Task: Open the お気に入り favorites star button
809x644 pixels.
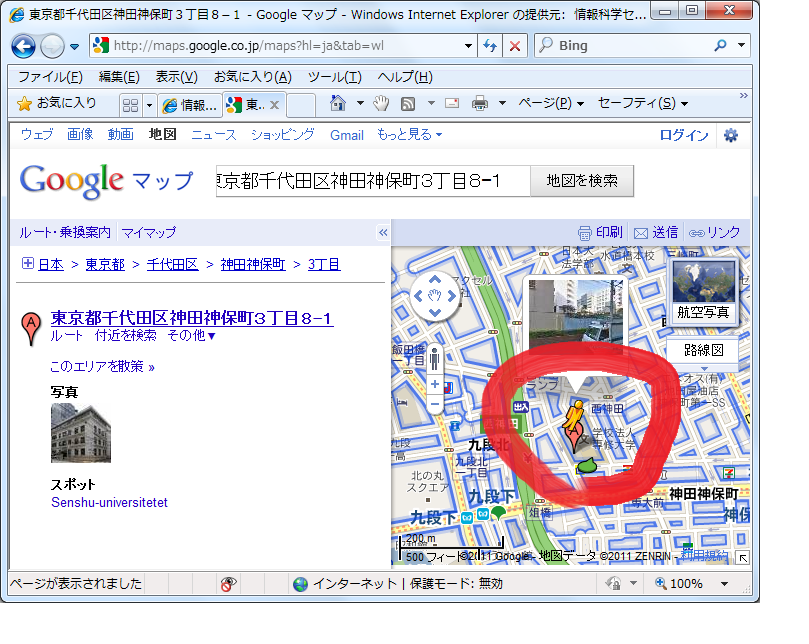Action: click(56, 104)
